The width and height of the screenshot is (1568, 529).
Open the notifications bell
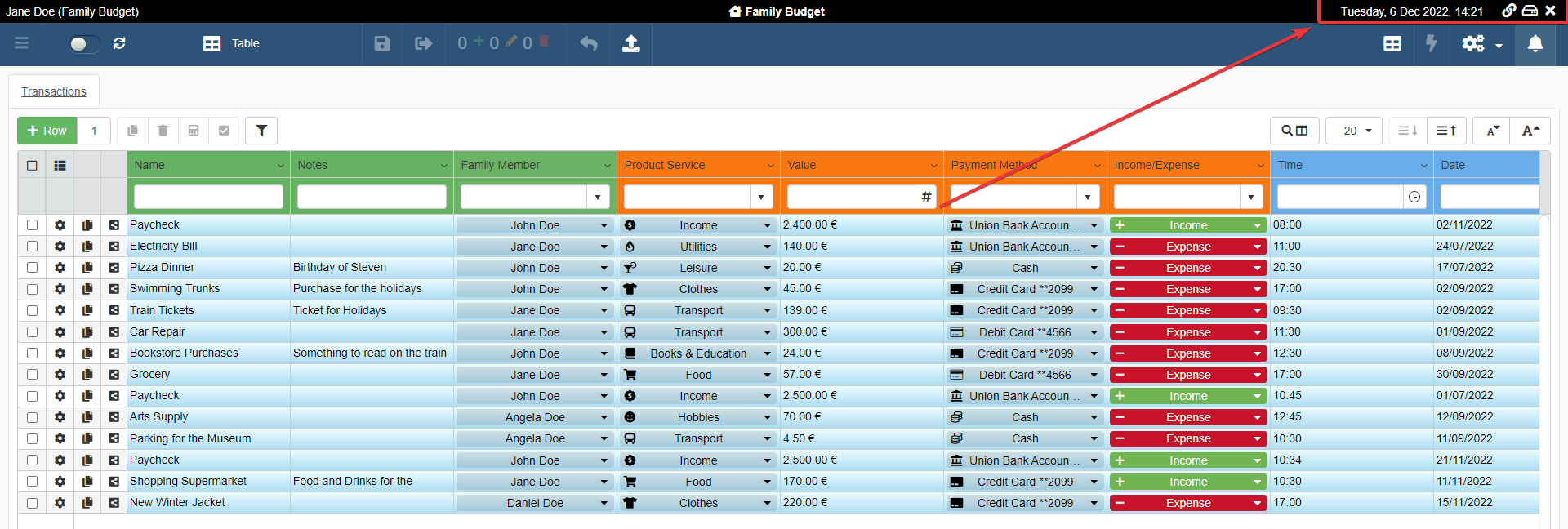1535,44
